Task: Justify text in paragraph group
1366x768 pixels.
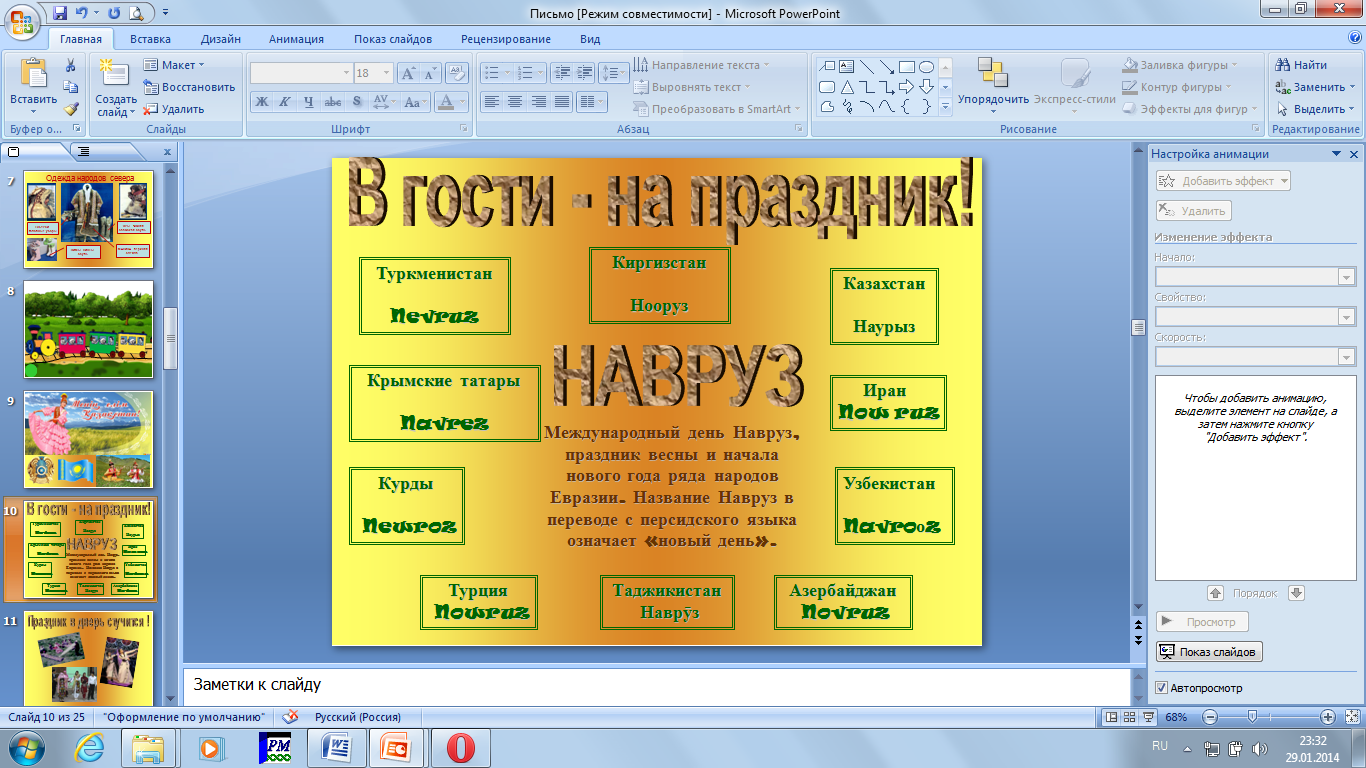Action: (562, 102)
